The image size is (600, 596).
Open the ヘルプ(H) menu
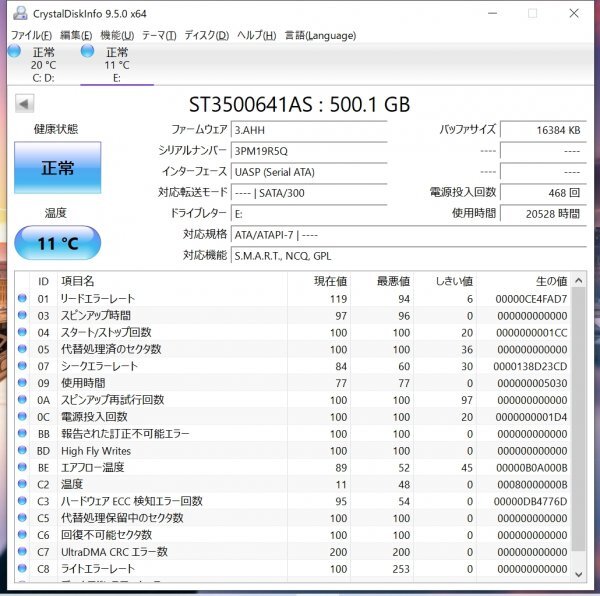tap(256, 36)
